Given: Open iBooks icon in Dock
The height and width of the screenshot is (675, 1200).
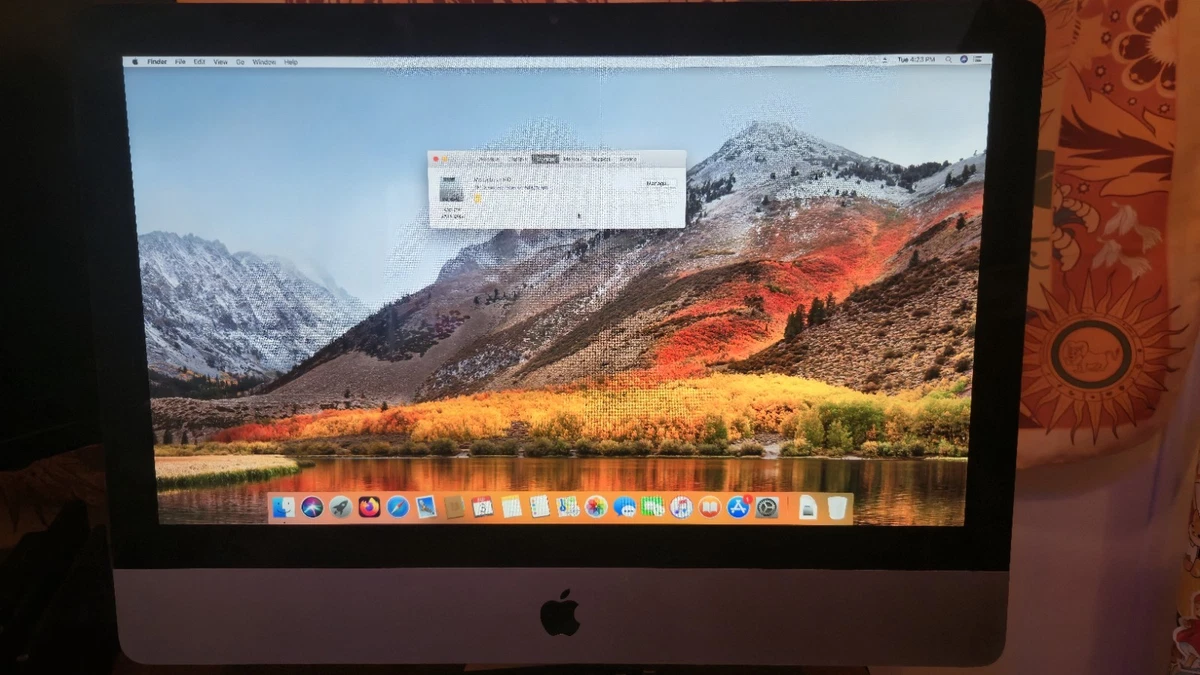Looking at the screenshot, I should tap(709, 507).
